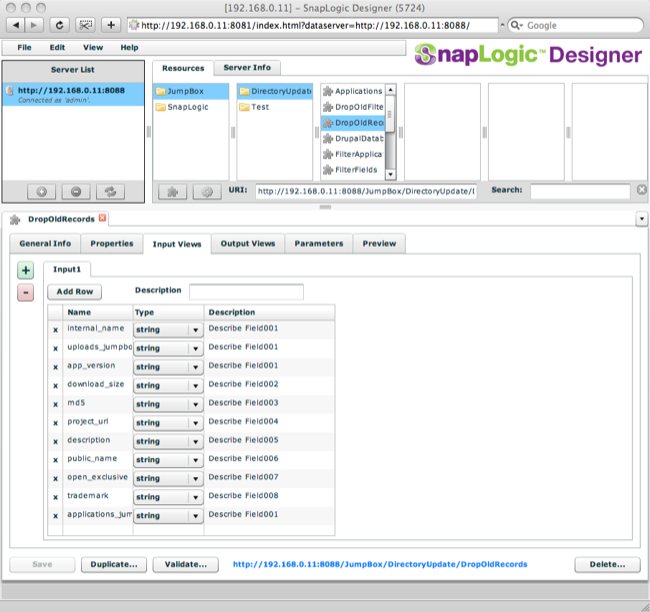Select the FilterFields resource item
Viewport: 650px width, 612px height.
[x=353, y=170]
